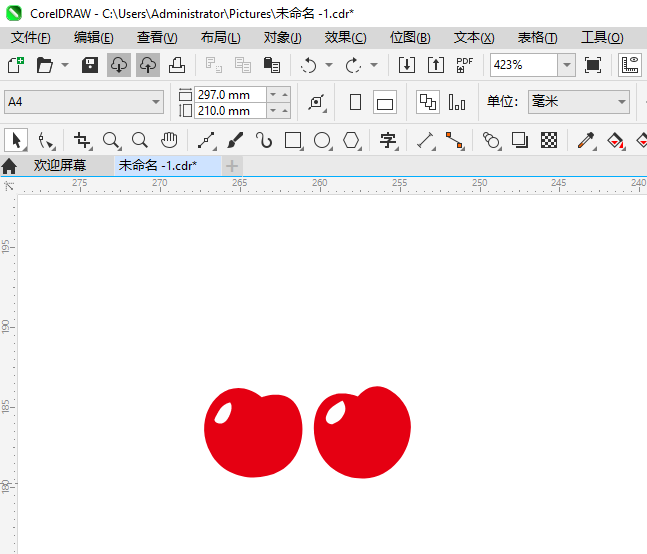This screenshot has width=647, height=554.
Task: Click the page width field 297.0 mm
Action: (230, 95)
